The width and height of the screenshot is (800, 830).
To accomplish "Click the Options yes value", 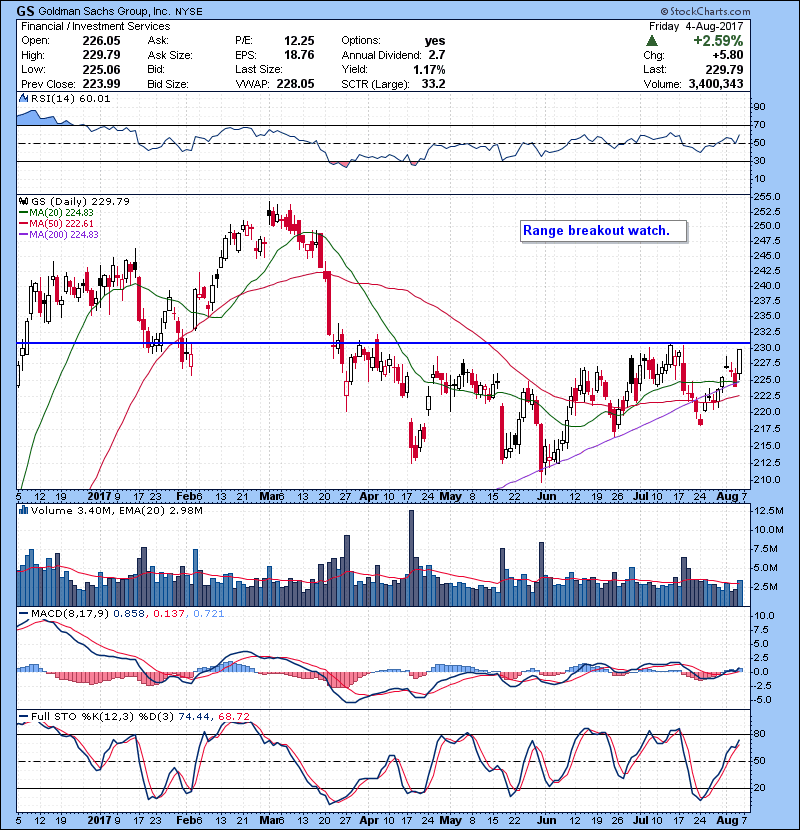I will pyautogui.click(x=435, y=41).
